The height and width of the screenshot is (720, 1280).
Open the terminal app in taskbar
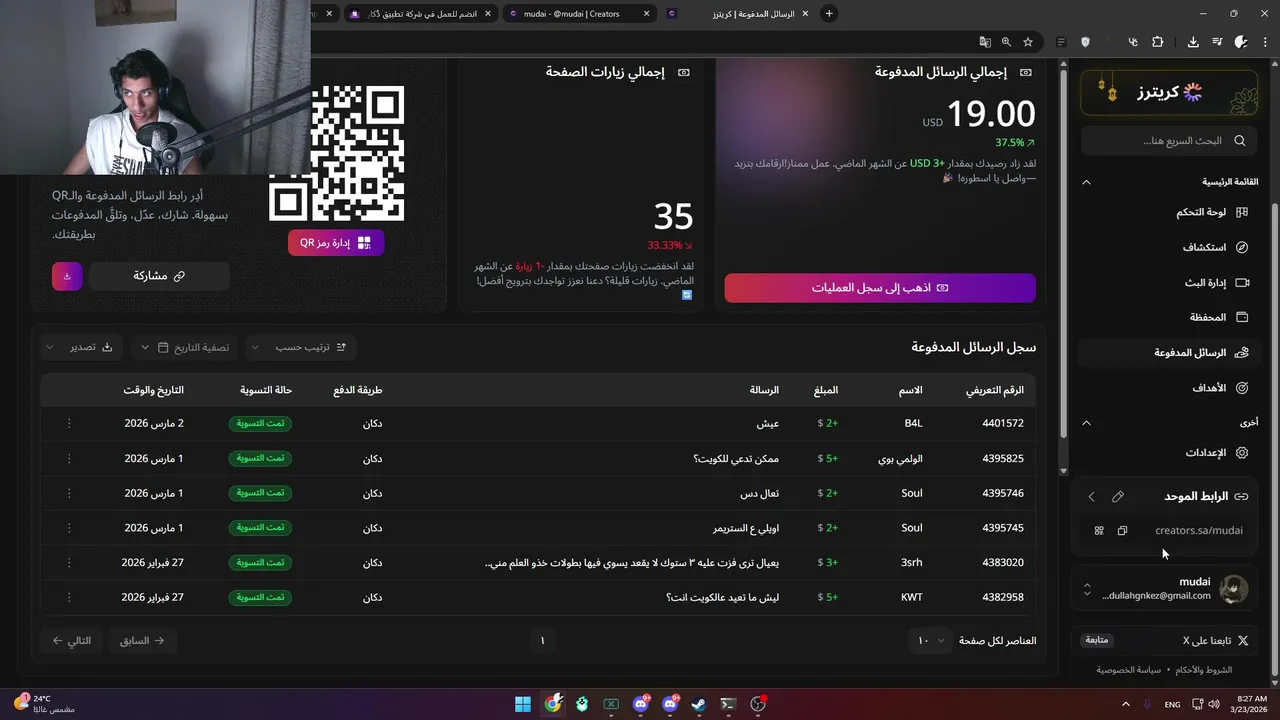[x=728, y=704]
